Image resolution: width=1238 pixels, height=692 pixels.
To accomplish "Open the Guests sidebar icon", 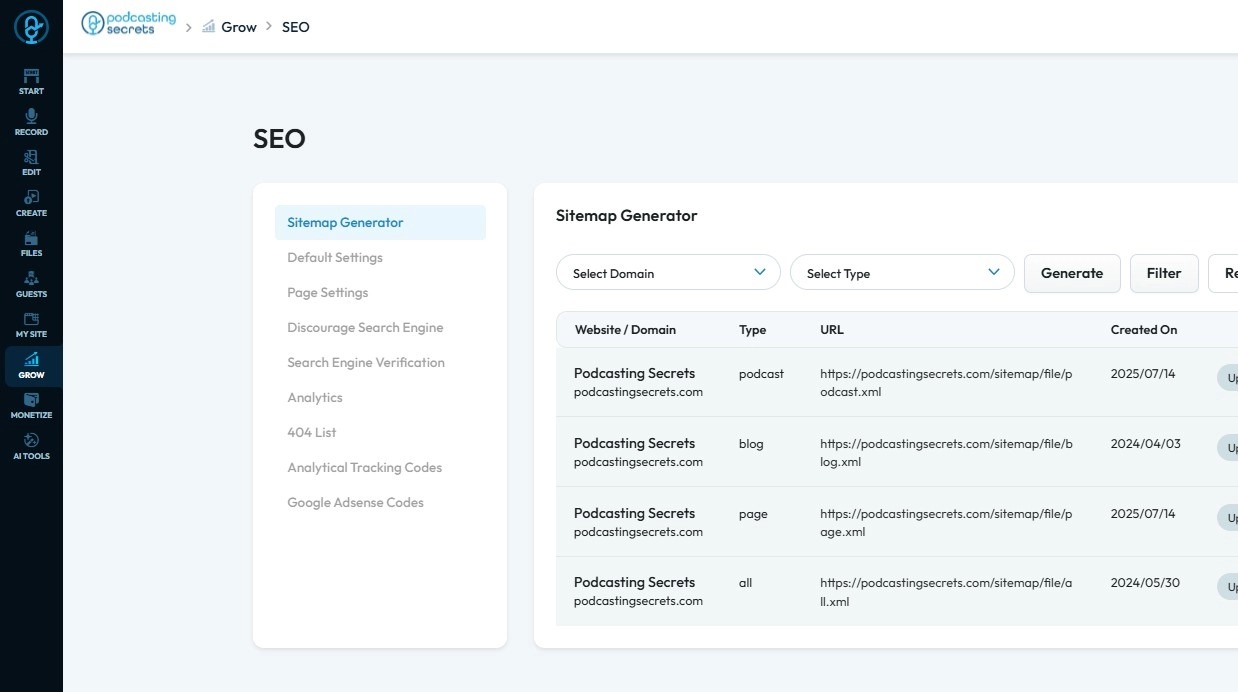I will (31, 284).
